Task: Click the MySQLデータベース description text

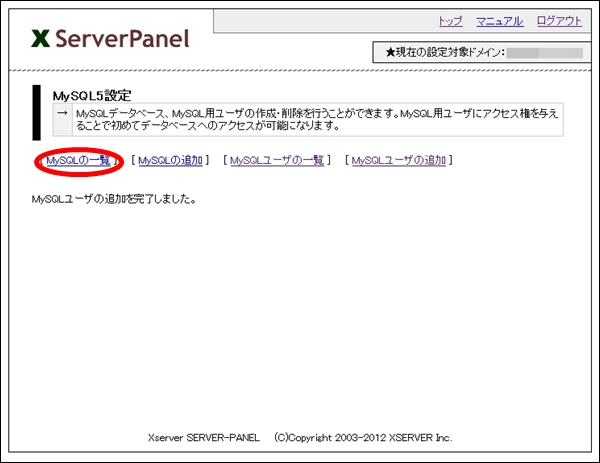Action: (317, 119)
